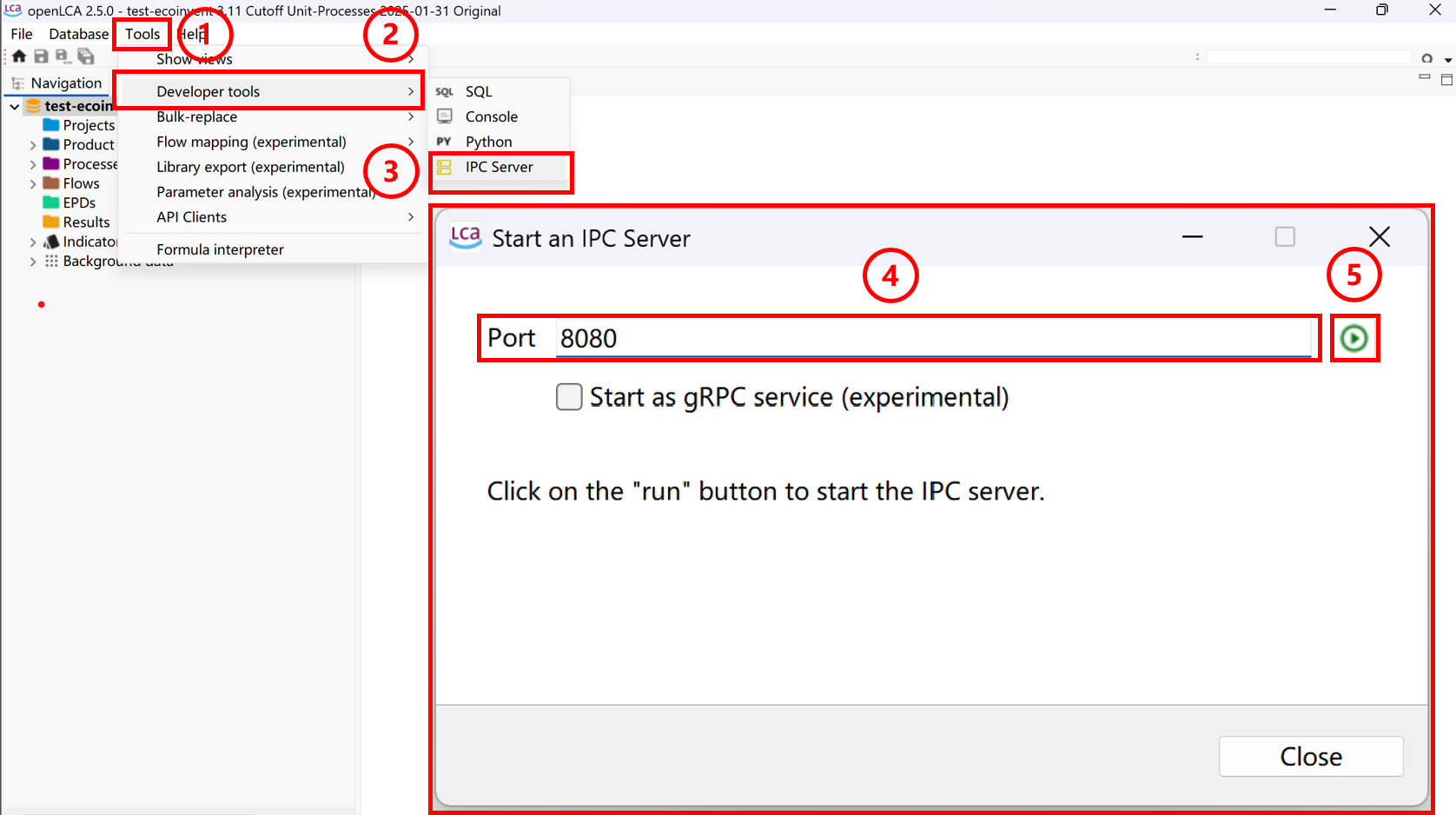Collapse the test-ecoinvent database tree

pos(14,105)
